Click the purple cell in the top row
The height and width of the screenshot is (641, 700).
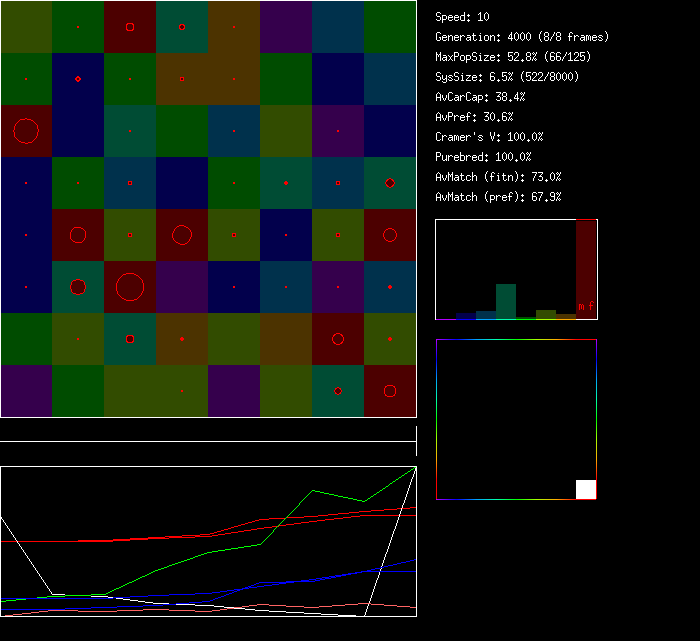286,27
